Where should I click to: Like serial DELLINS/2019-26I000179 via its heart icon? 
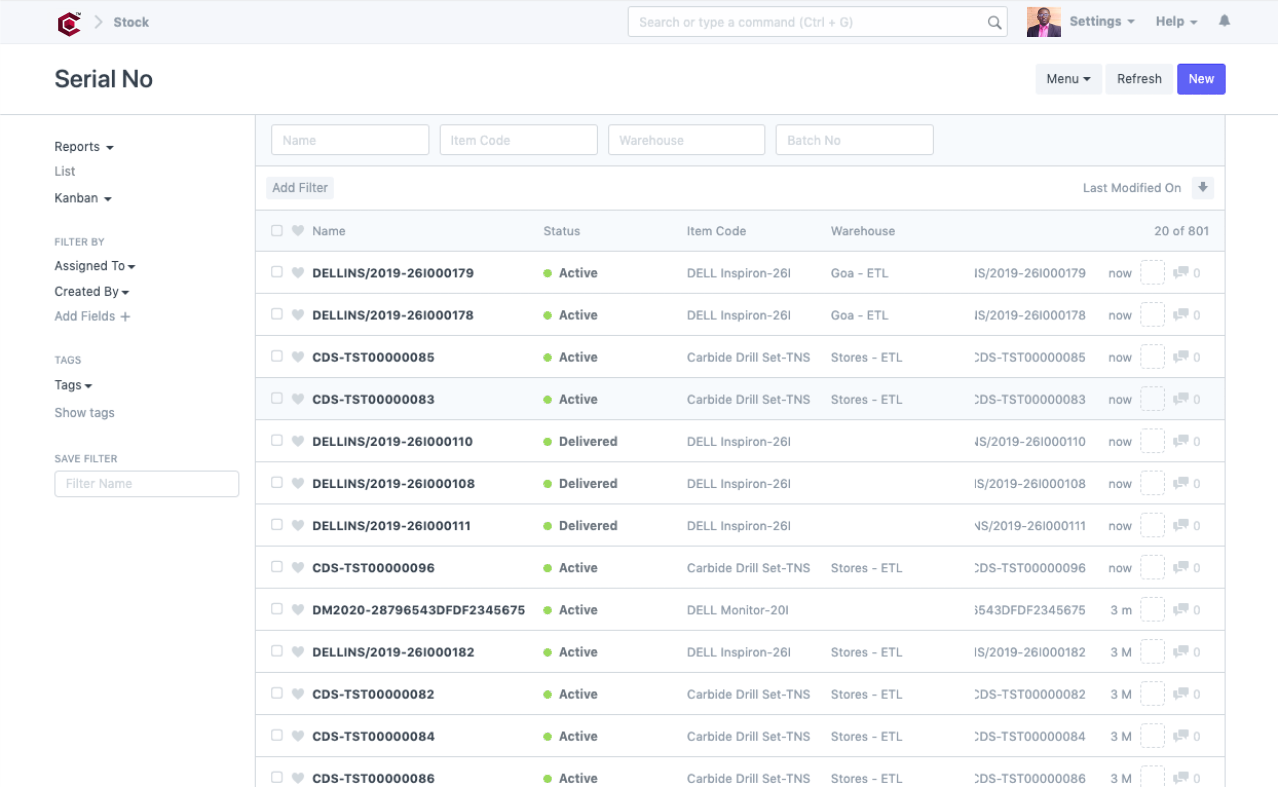297,272
